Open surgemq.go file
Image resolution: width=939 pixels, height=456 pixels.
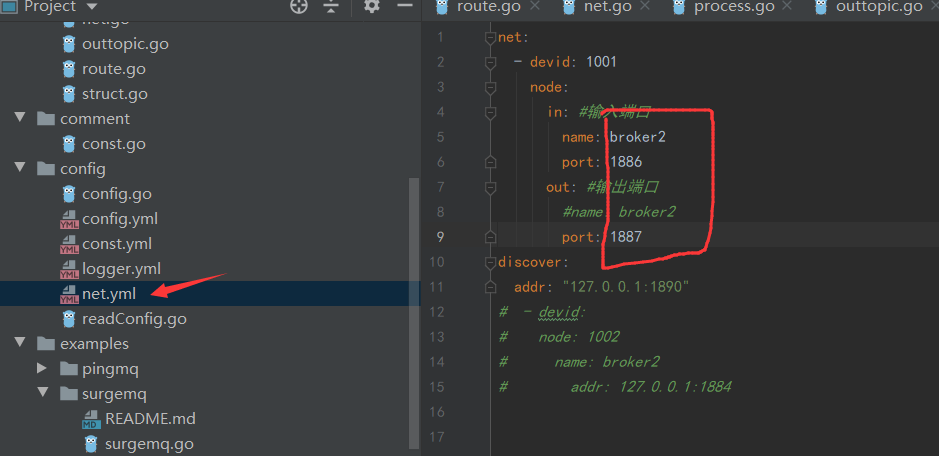149,444
